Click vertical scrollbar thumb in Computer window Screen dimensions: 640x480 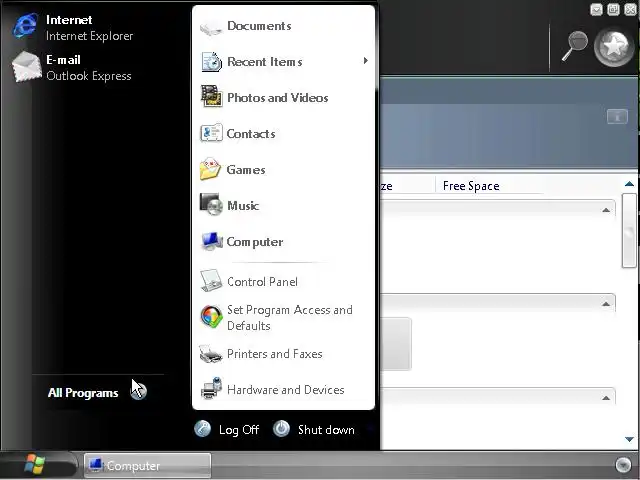tap(629, 231)
